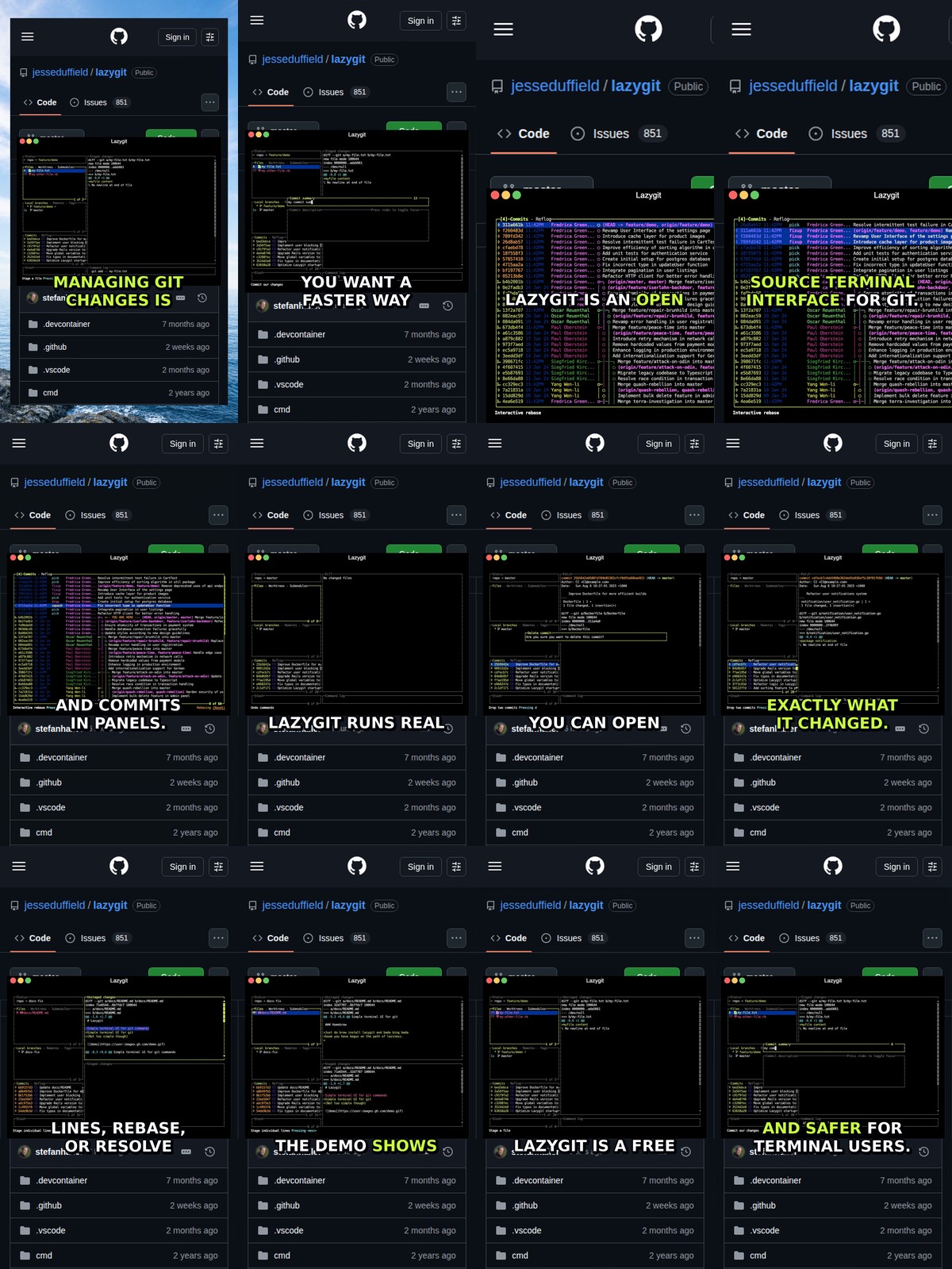The height and width of the screenshot is (1269, 952).
Task: Expand three-dots overflow menu in 'MANAGING GIT CHANGES' frame
Action: pos(209,102)
